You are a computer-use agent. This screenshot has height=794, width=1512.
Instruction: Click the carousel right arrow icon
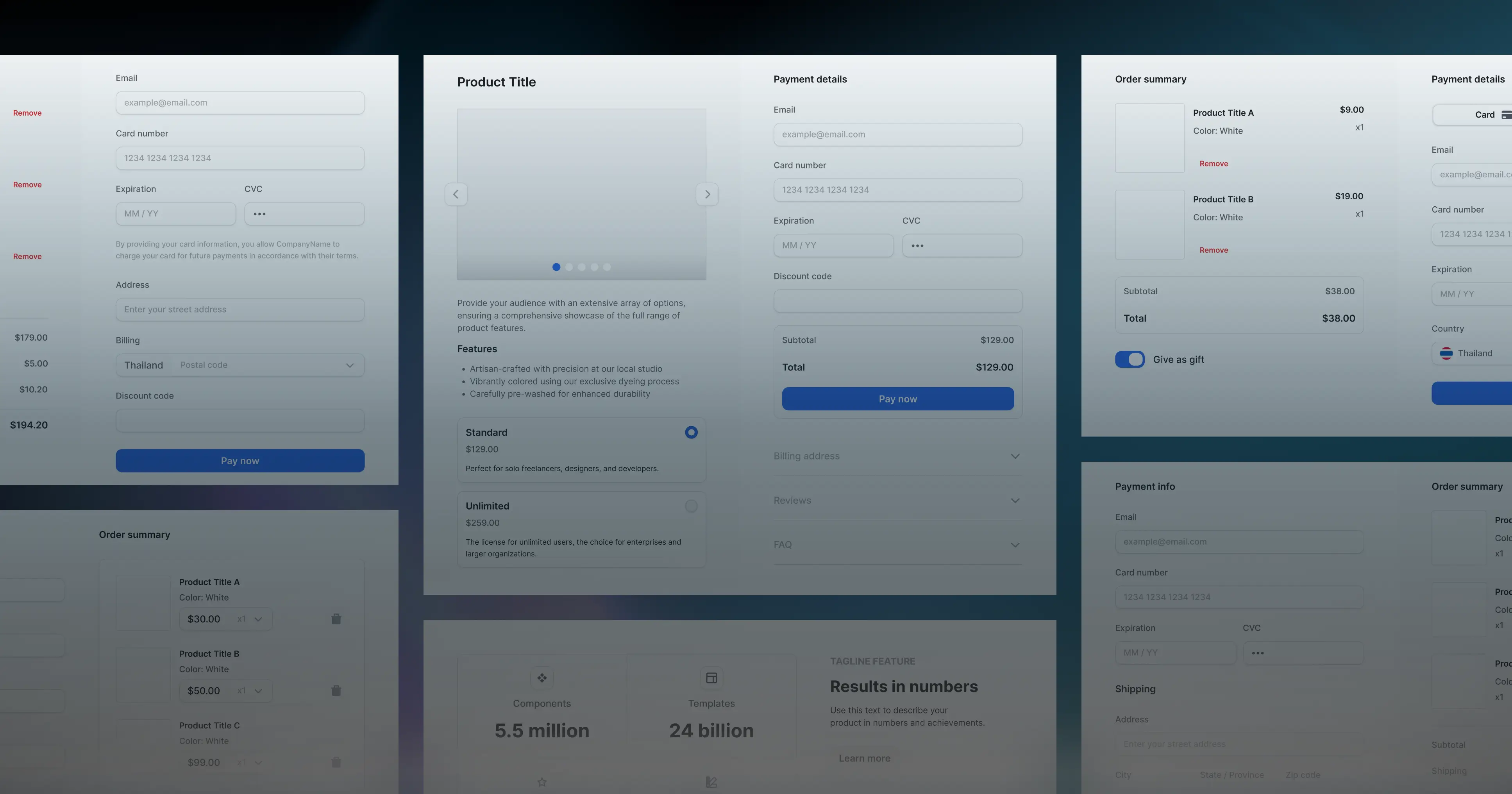pos(707,194)
